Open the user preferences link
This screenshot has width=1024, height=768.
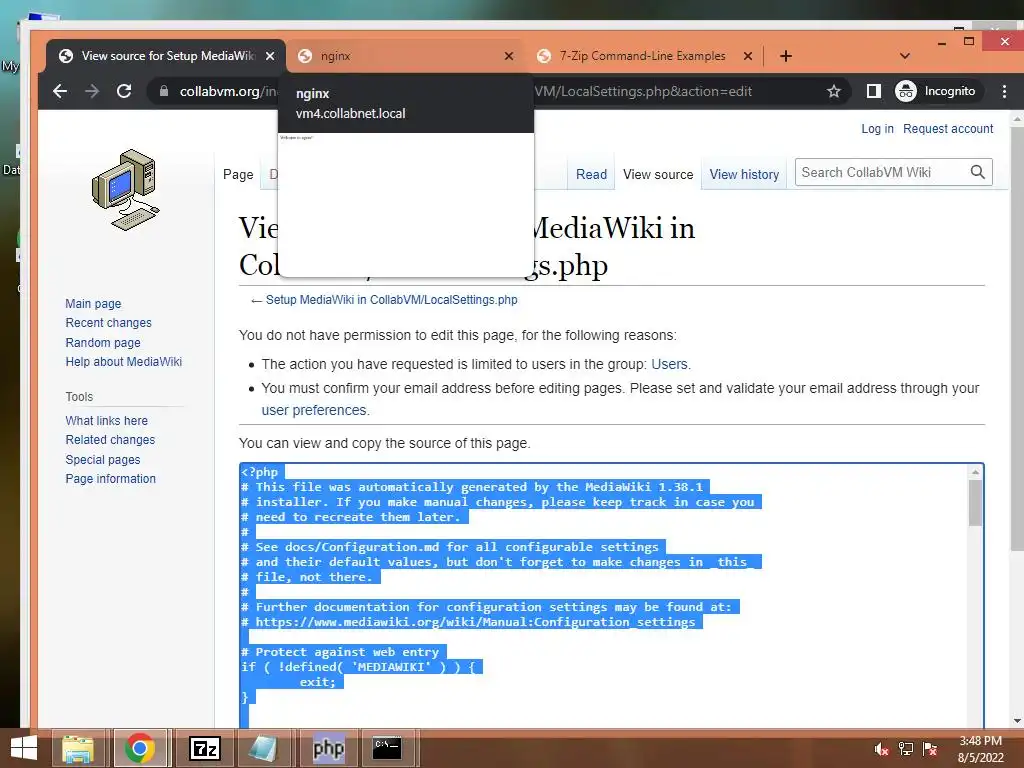pos(314,410)
